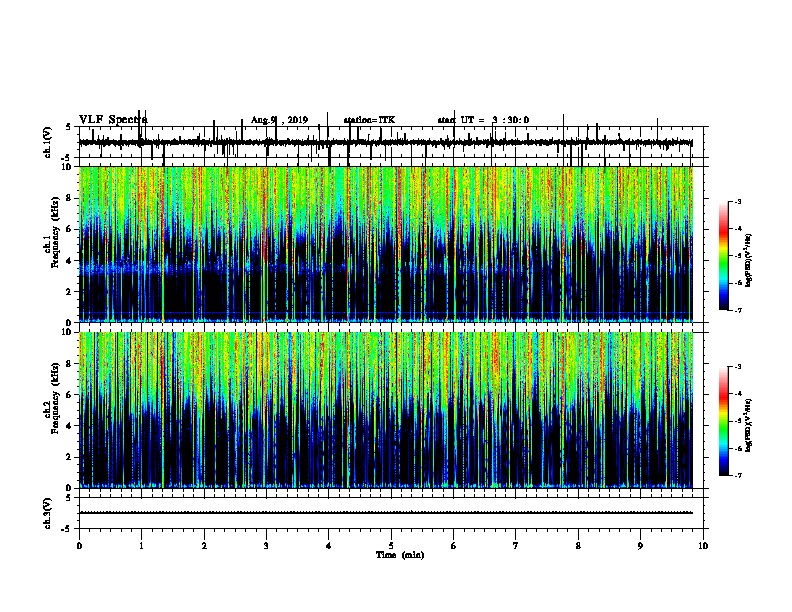The width and height of the screenshot is (792, 612).
Task: Click the "-7" label on ch.2 colorbar
Action: (x=737, y=476)
